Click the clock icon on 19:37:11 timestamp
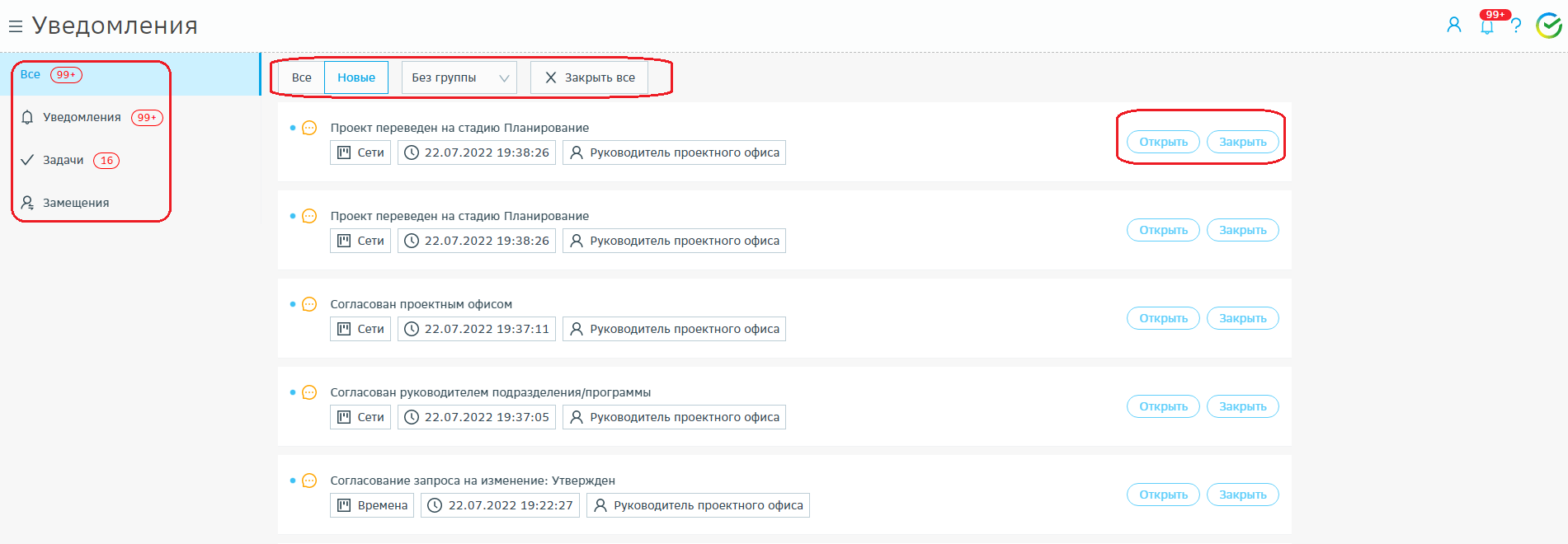 412,329
